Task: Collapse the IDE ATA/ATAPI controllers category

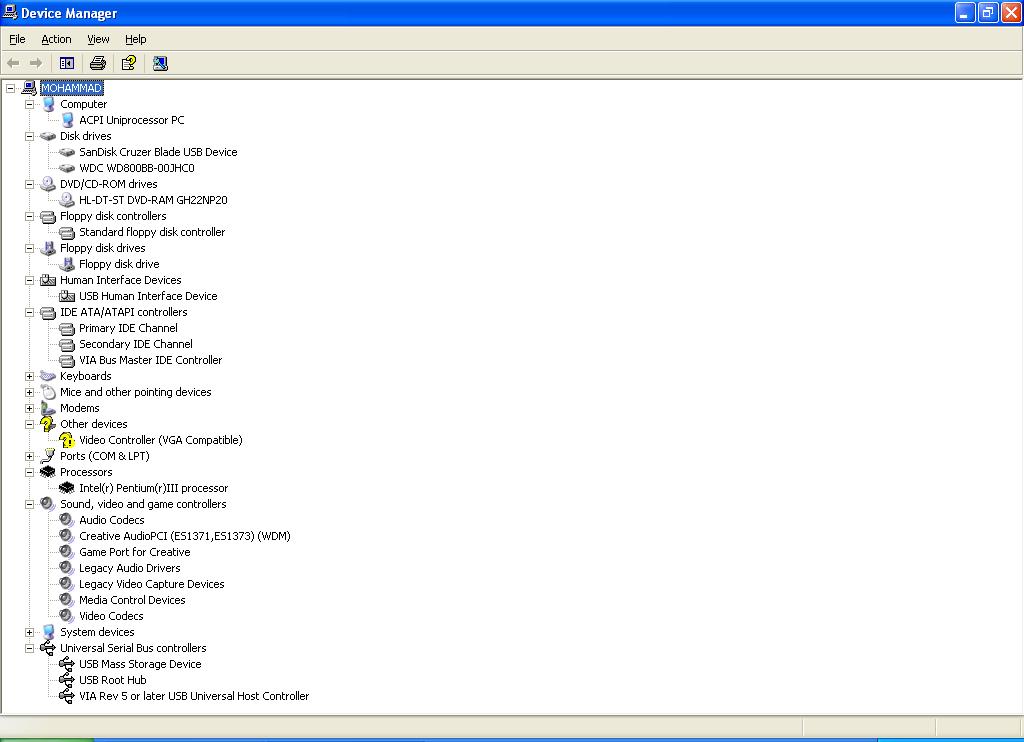Action: click(29, 312)
